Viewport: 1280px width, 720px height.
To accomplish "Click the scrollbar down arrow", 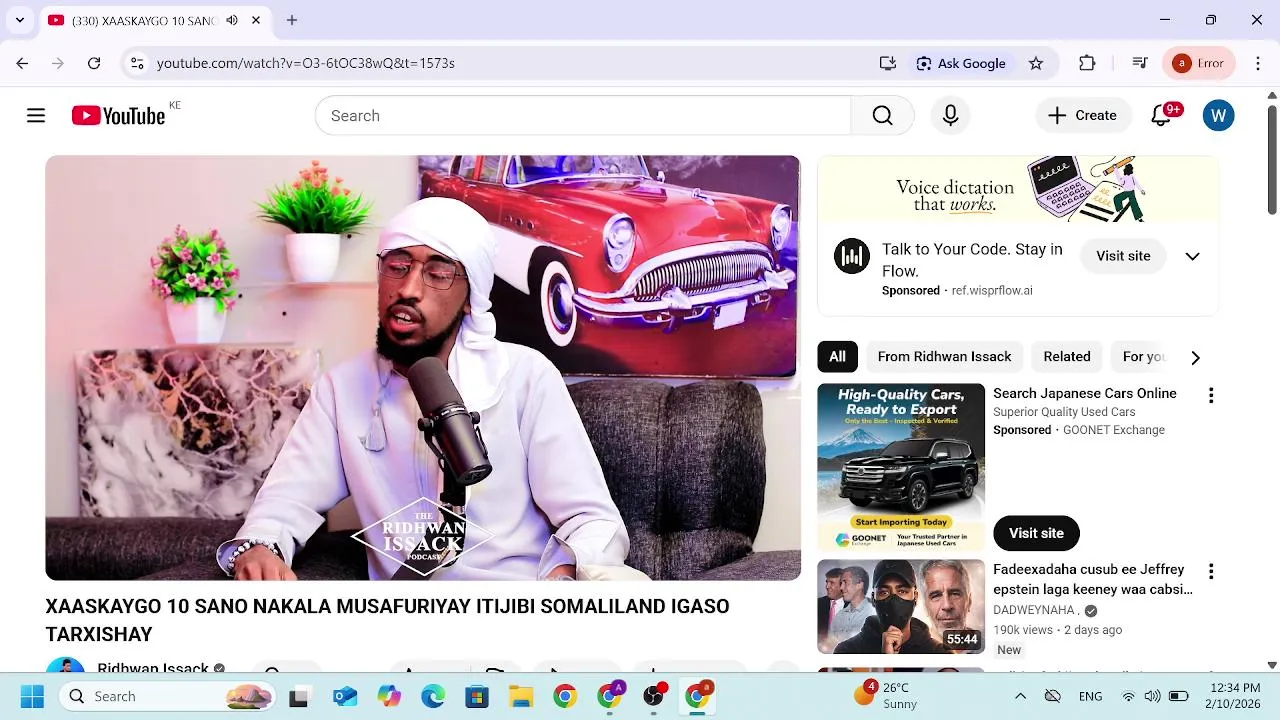I will [1272, 665].
